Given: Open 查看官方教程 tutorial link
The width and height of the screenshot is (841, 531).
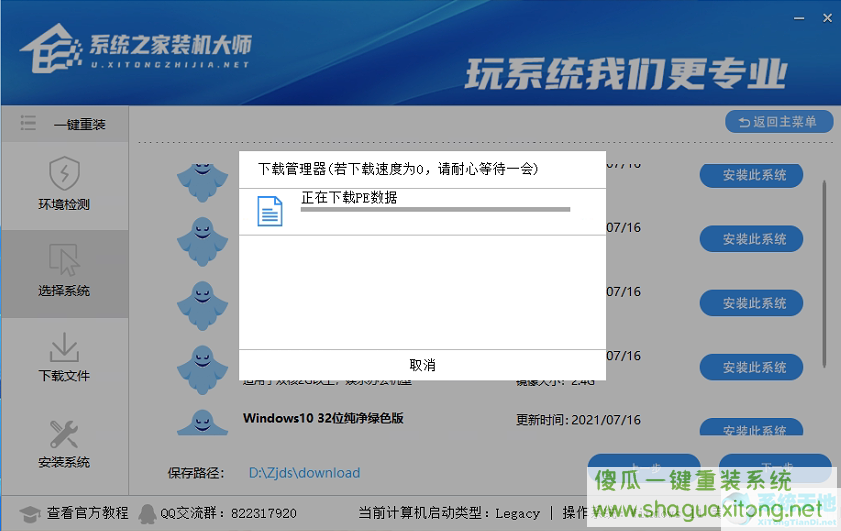Looking at the screenshot, I should 87,513.
